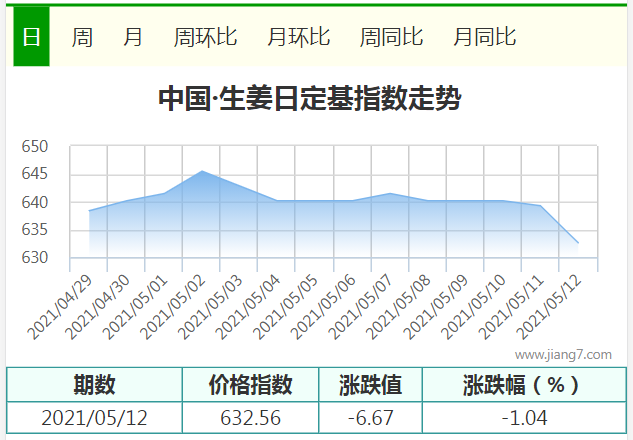Click the chart title 中国·生姜日定基指数走势

click(x=310, y=98)
